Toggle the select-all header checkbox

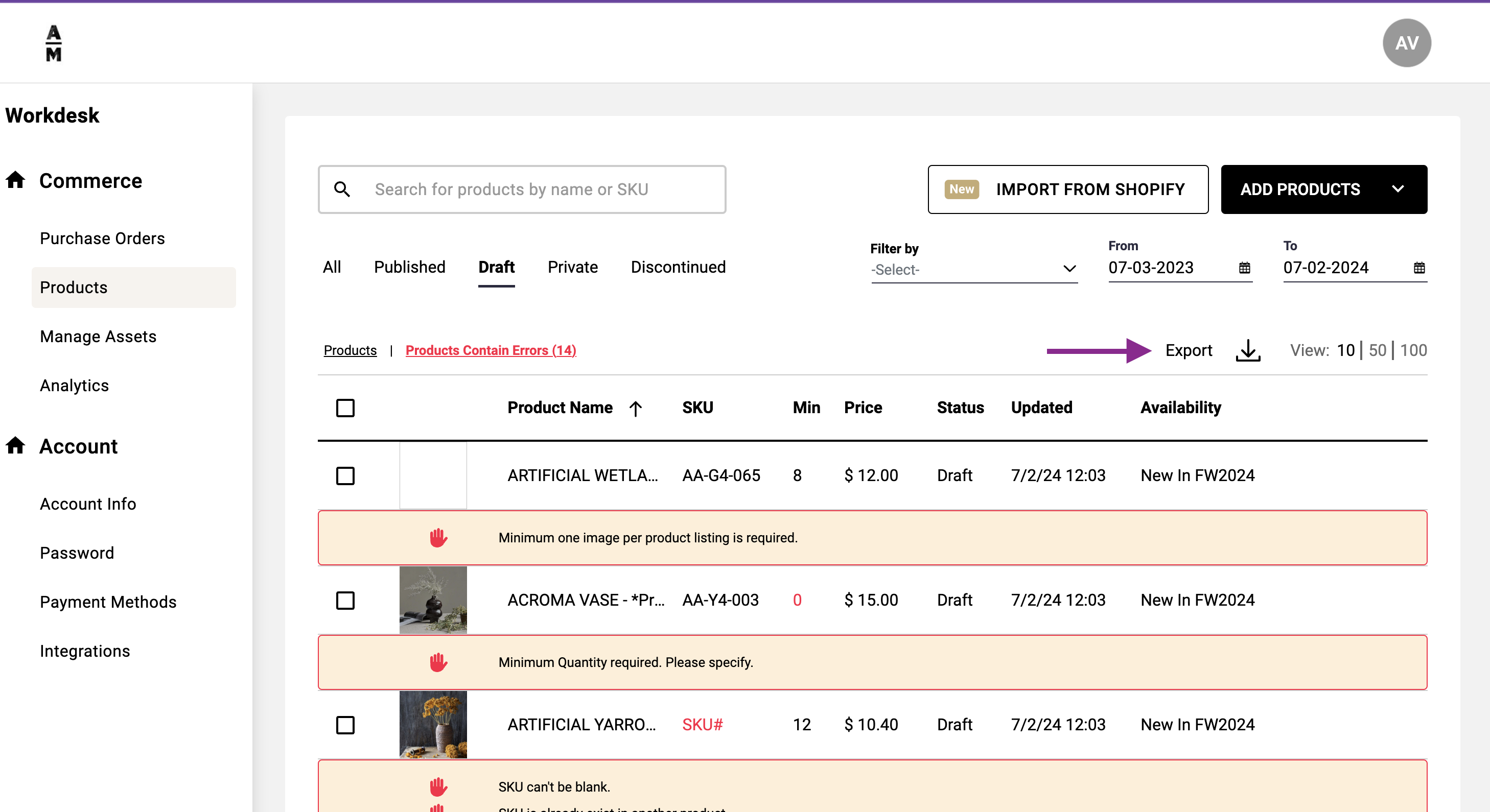click(345, 408)
